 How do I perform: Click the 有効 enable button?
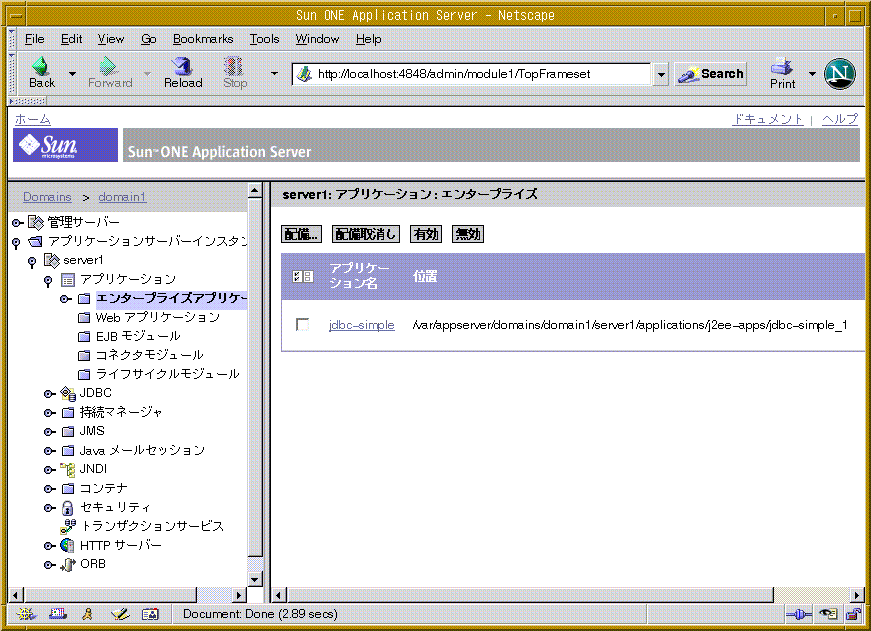[426, 234]
